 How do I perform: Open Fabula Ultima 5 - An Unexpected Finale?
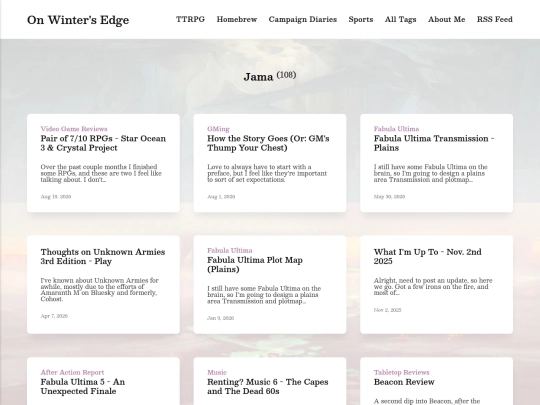click(83, 386)
